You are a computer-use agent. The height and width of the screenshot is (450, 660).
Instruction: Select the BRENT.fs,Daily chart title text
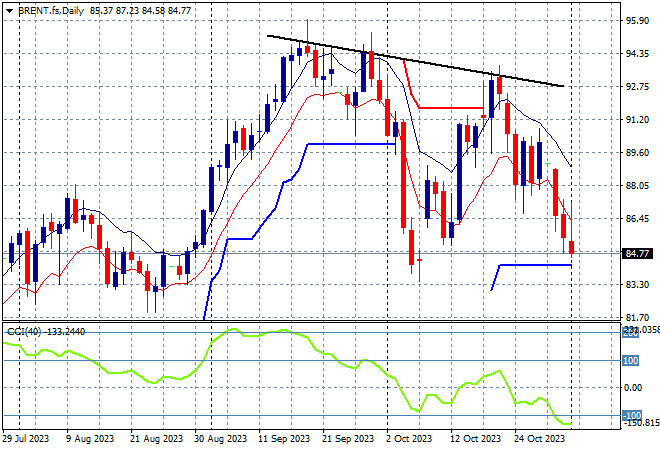click(x=51, y=11)
